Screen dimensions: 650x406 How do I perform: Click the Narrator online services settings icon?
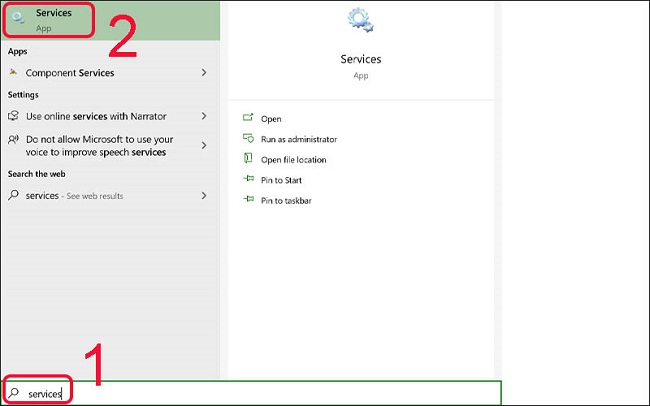point(13,116)
